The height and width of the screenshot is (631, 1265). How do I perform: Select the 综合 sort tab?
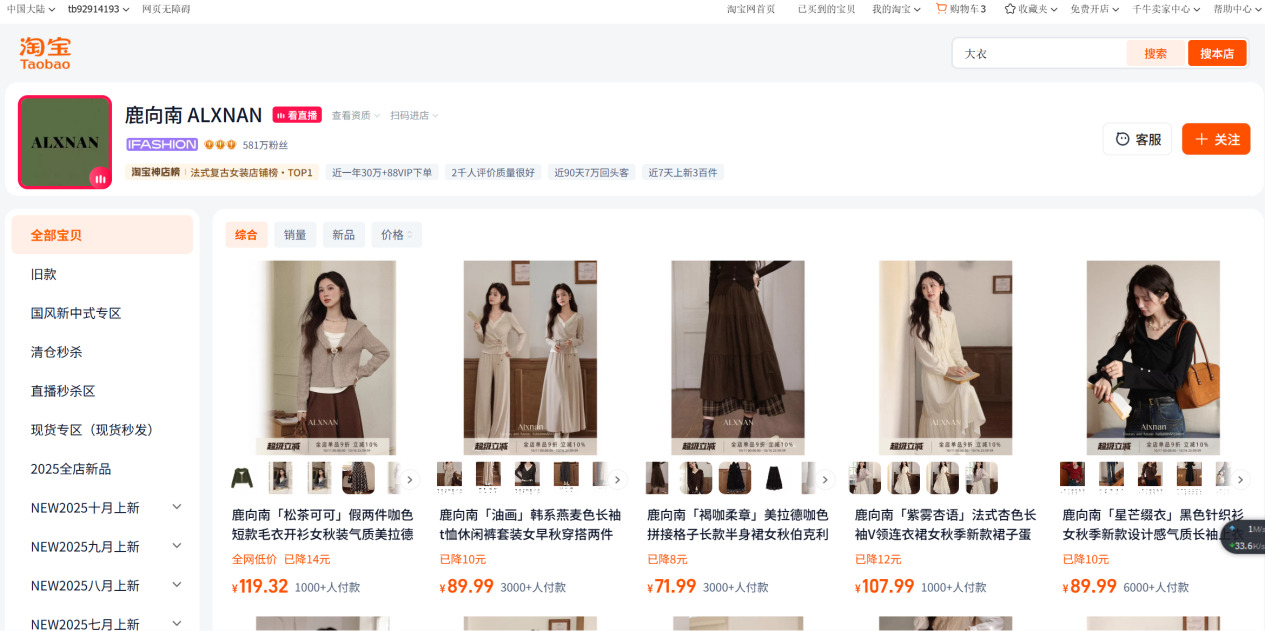(x=246, y=235)
